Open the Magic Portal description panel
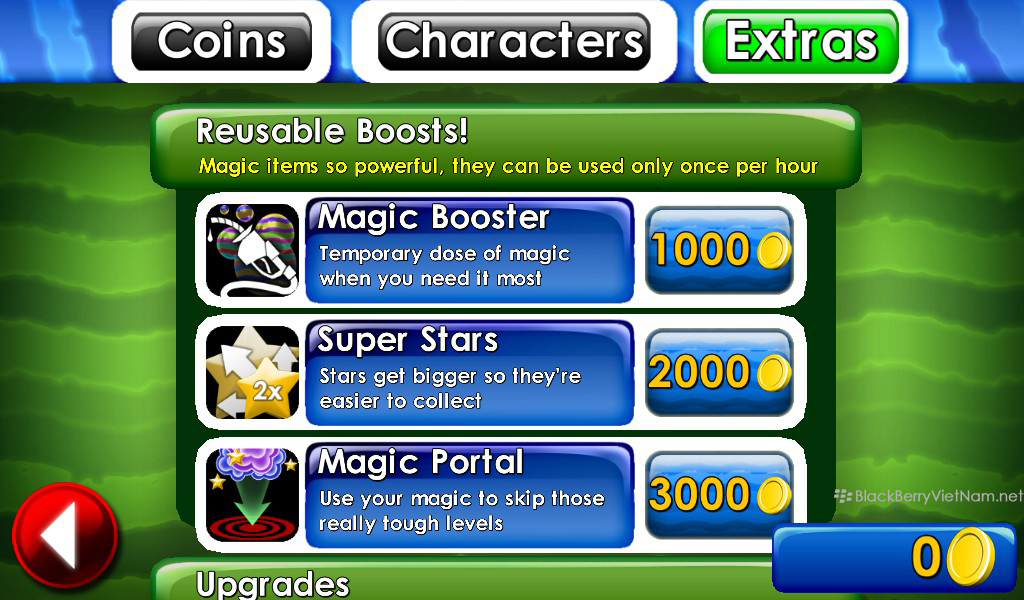This screenshot has height=600, width=1024. point(470,495)
